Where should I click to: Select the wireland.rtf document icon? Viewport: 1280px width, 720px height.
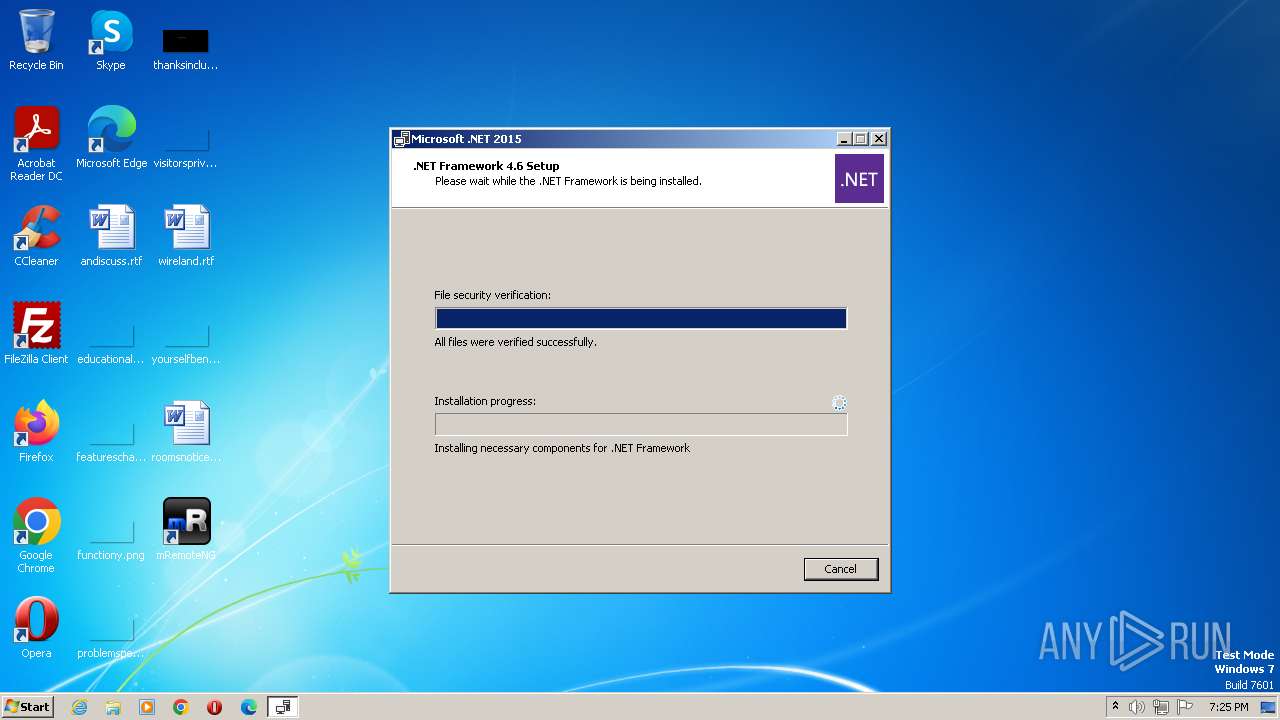tap(186, 236)
